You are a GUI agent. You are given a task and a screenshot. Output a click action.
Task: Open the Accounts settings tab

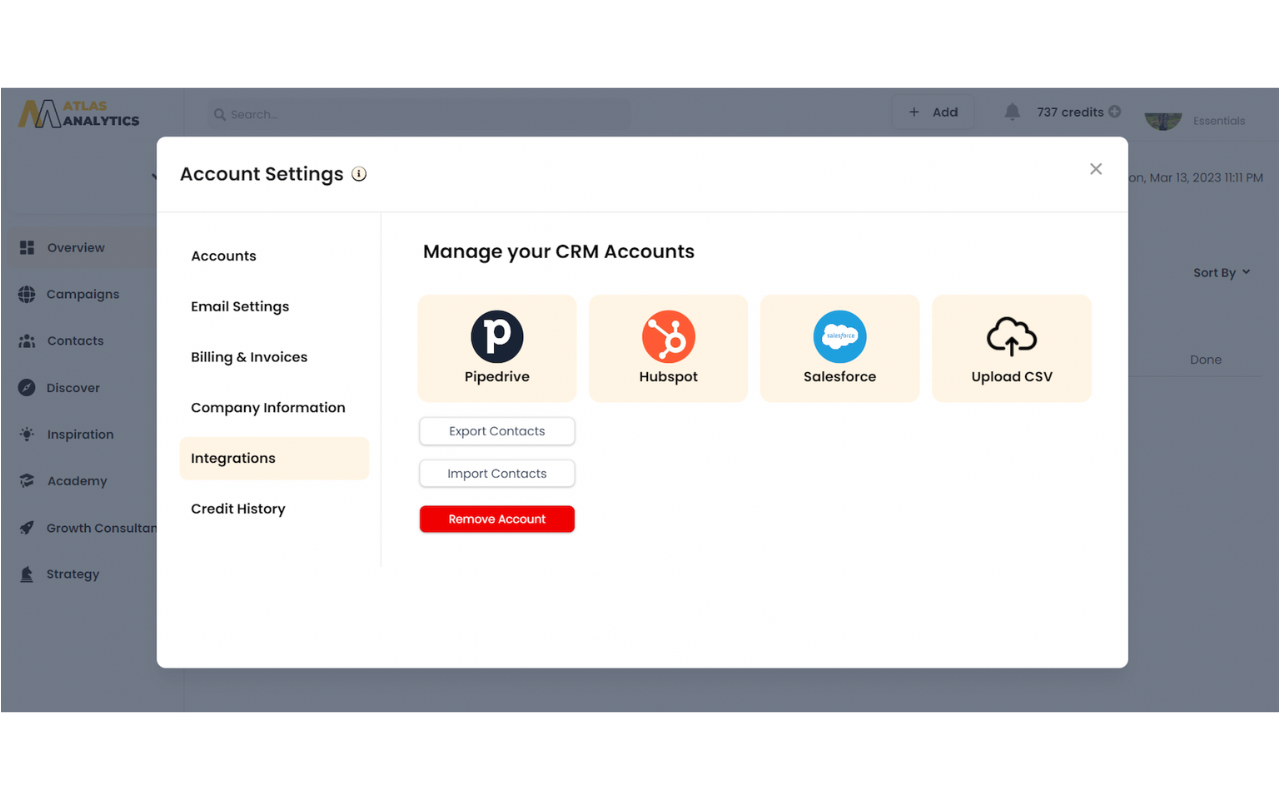224,256
